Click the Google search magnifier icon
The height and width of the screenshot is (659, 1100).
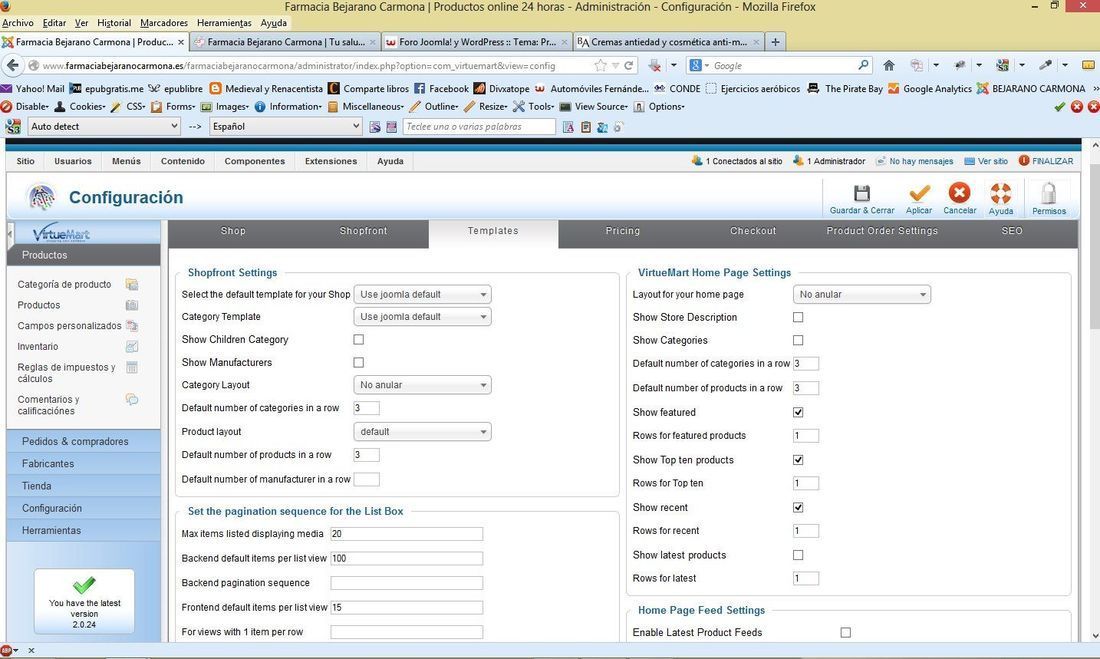tap(863, 65)
